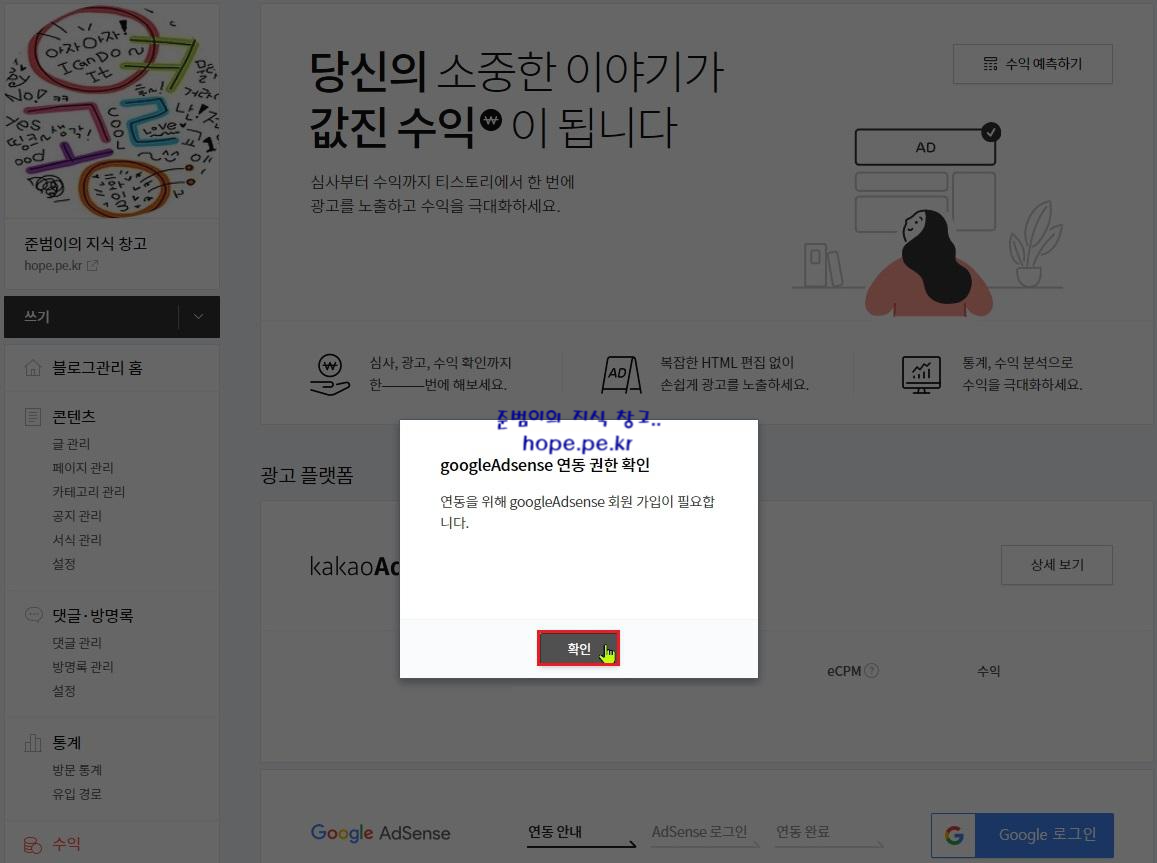Click the 준범이의 지식 창고 blog title

pyautogui.click(x=86, y=243)
